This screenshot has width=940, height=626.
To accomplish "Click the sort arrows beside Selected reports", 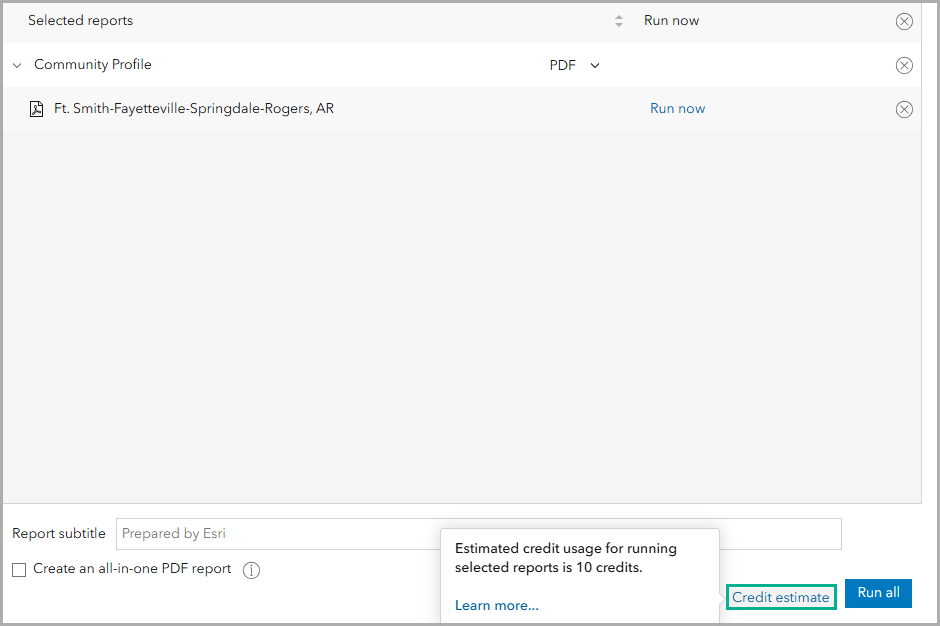I will [x=619, y=20].
